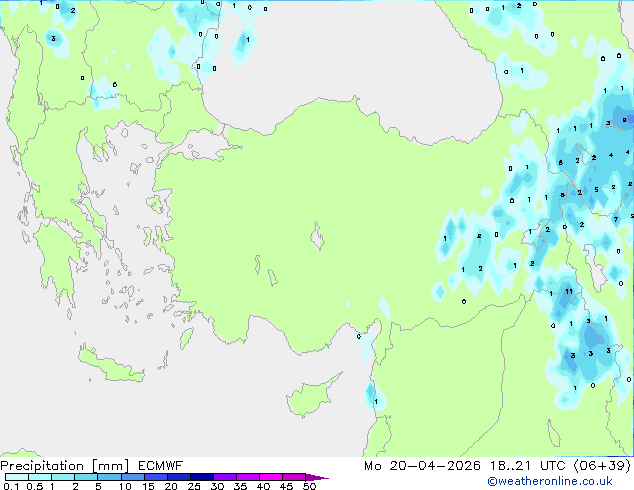Click the 0.5–1 mm legend swatch
The height and width of the screenshot is (490, 634).
[40, 477]
